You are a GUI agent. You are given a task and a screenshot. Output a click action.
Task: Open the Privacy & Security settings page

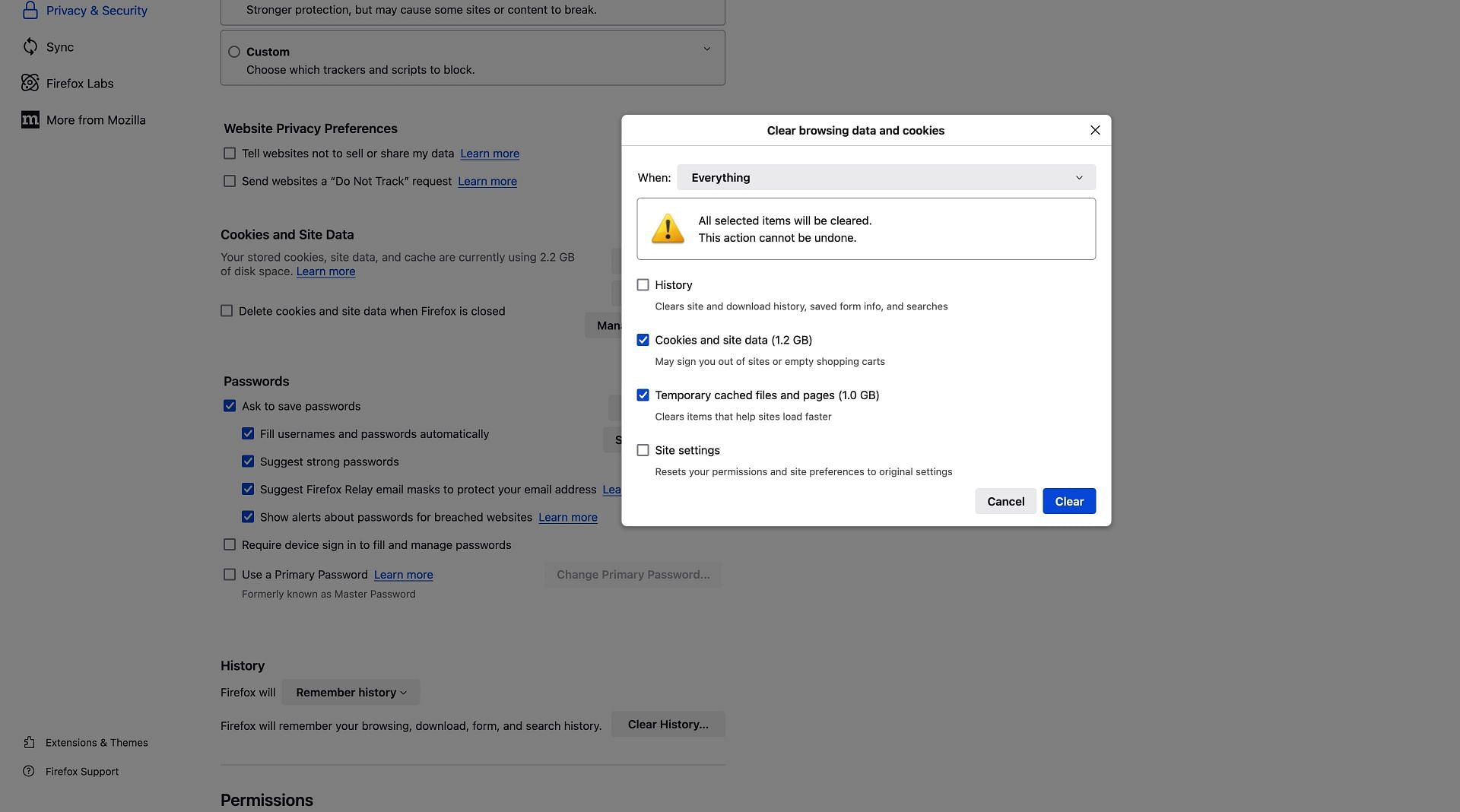coord(97,11)
